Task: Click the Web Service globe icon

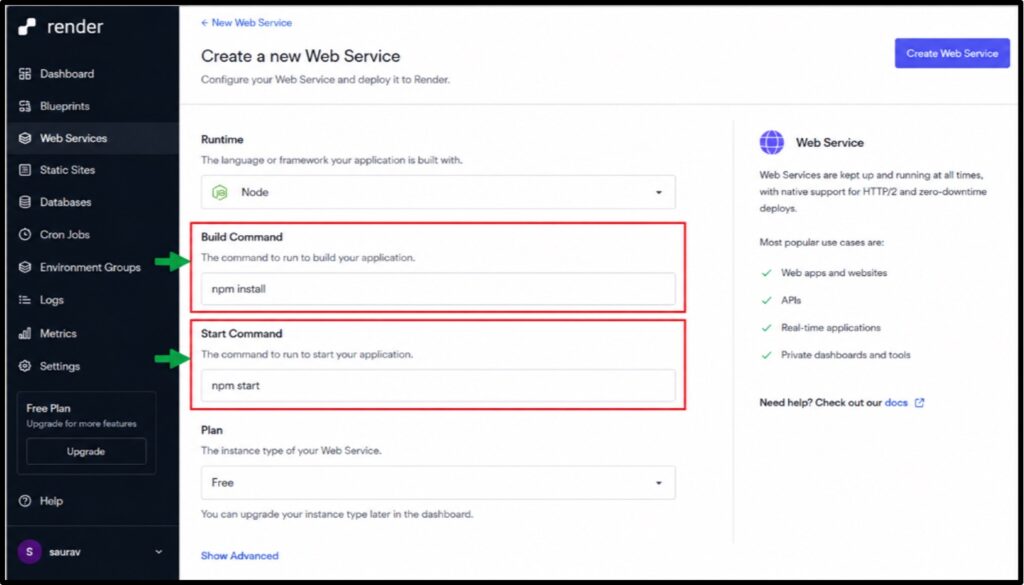Action: click(x=771, y=142)
